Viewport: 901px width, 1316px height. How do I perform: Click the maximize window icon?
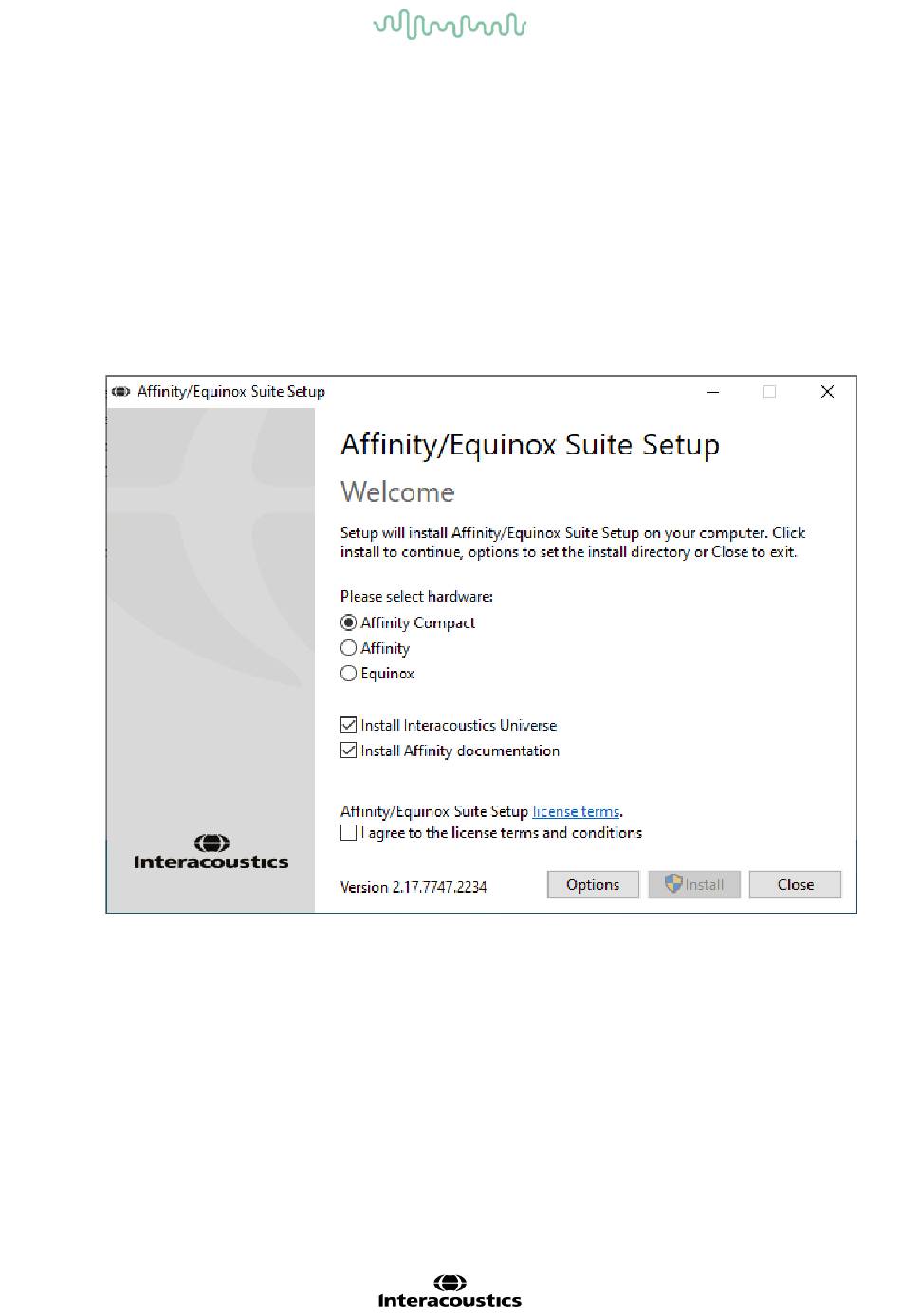769,391
